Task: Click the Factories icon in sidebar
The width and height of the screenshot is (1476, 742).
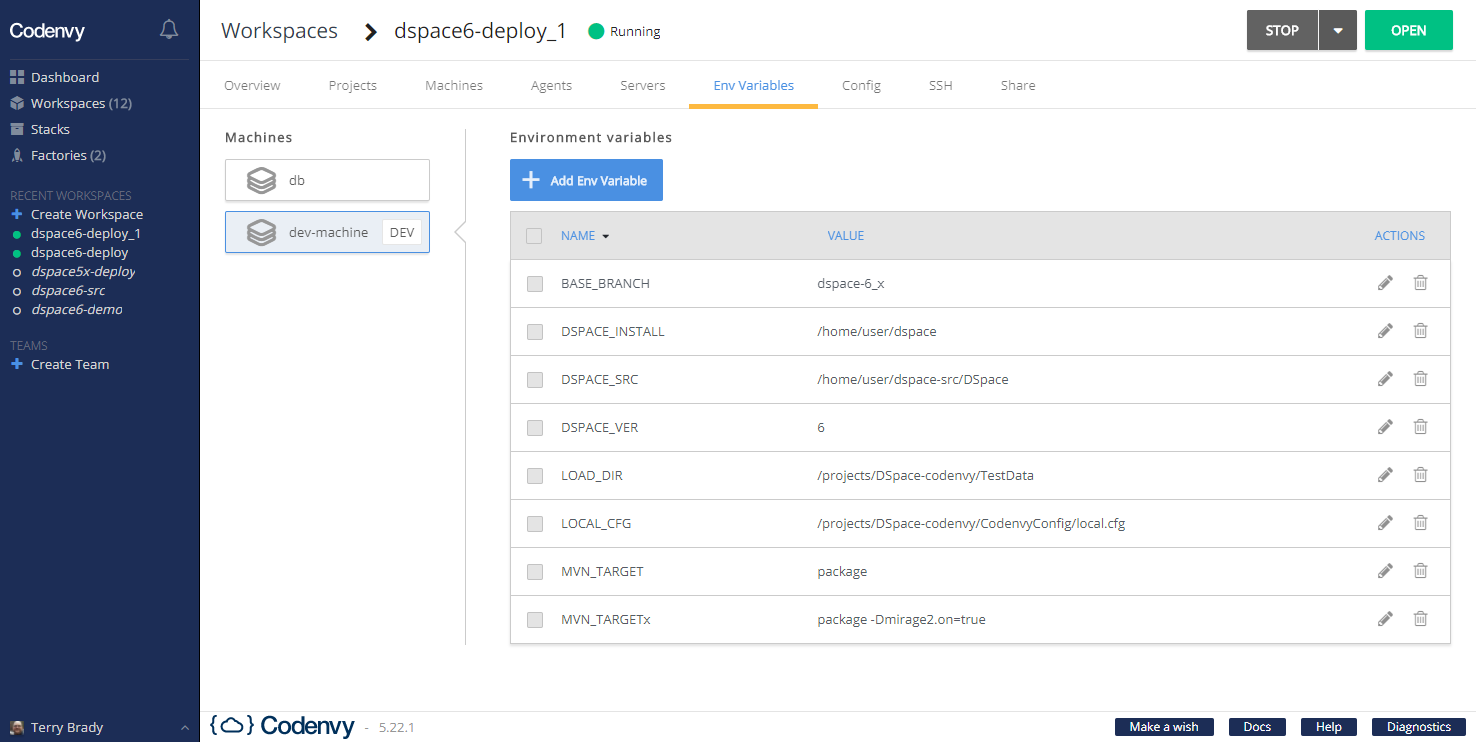Action: tap(17, 155)
